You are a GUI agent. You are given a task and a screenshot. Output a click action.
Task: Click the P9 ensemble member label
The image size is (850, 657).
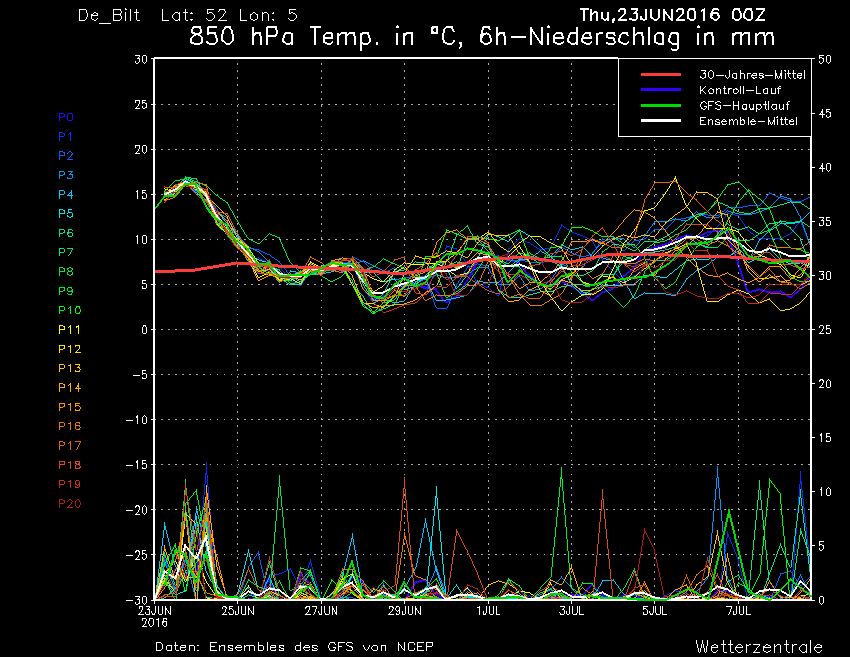click(x=66, y=291)
